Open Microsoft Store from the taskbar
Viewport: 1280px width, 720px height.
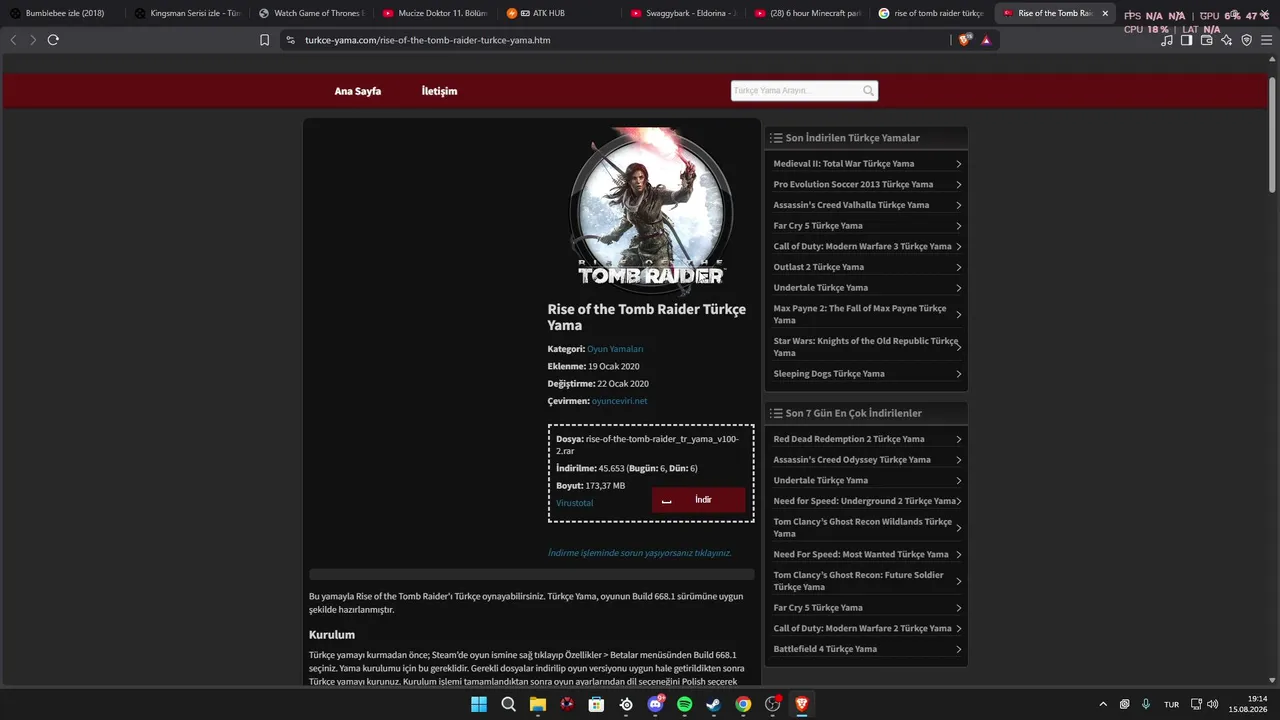click(596, 704)
